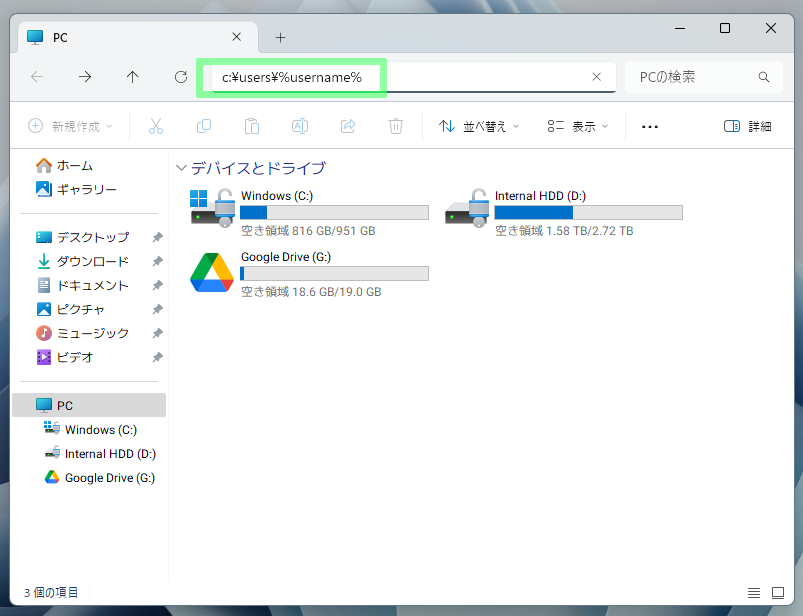Click the Up directory arrow
The image size is (803, 616).
pos(133,77)
